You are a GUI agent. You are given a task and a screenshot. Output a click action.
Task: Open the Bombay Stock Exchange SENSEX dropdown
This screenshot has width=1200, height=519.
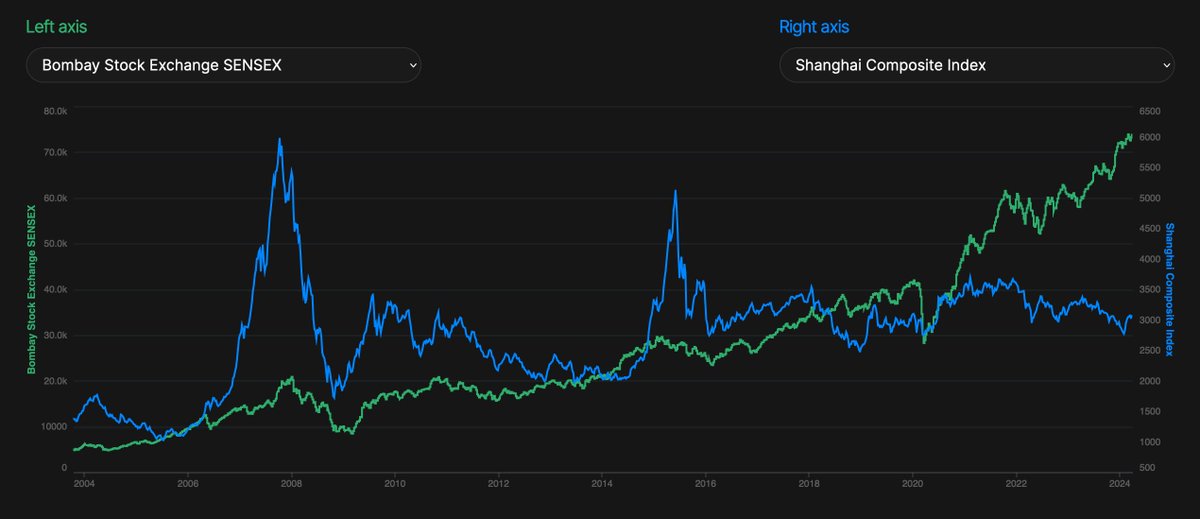click(223, 65)
